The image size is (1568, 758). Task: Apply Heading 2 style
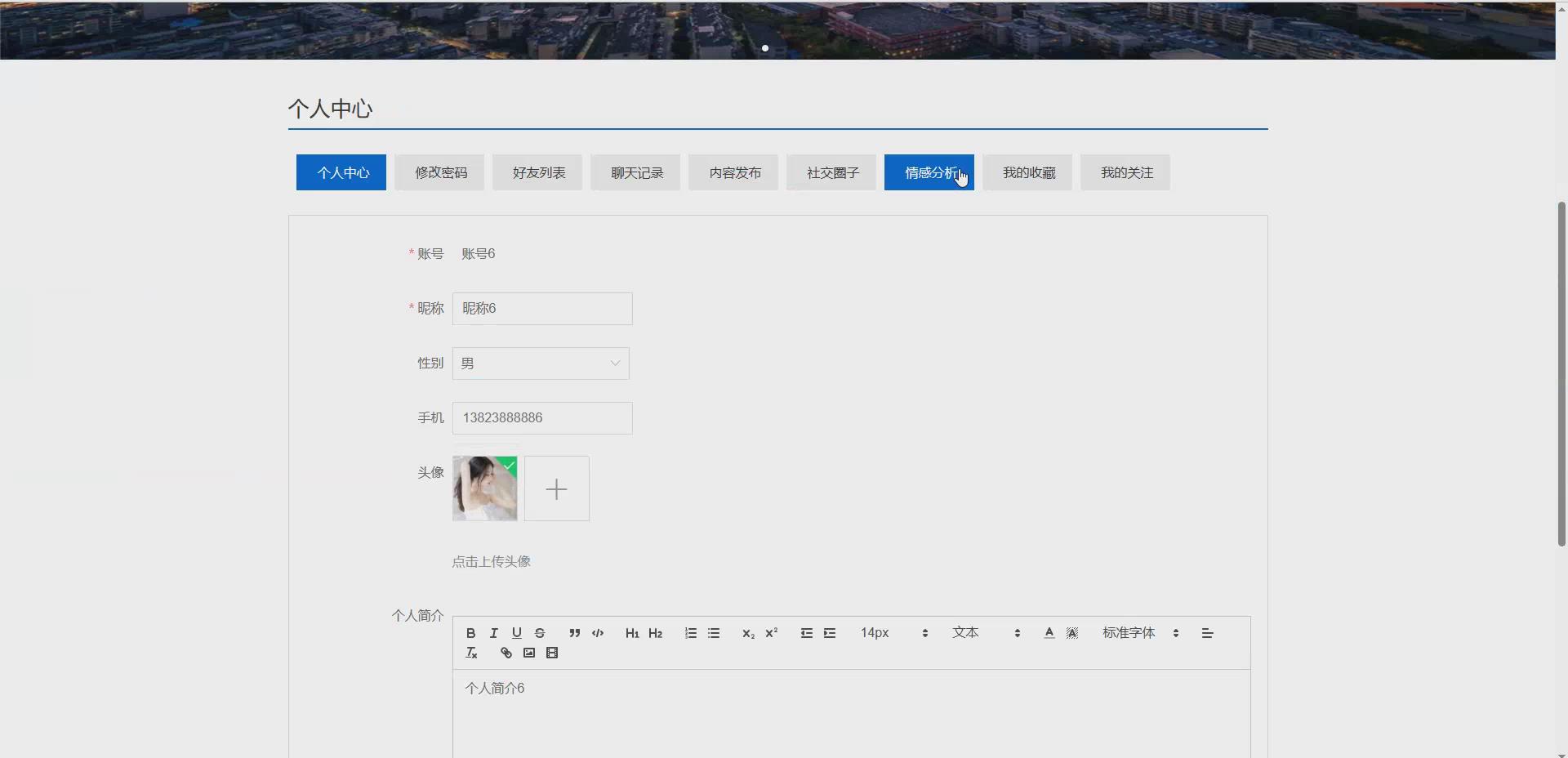[655, 633]
